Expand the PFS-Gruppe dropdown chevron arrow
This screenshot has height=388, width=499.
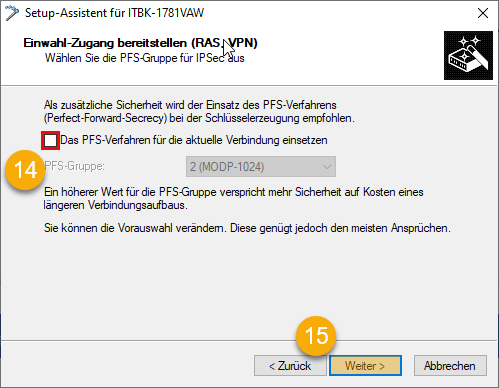(327, 166)
